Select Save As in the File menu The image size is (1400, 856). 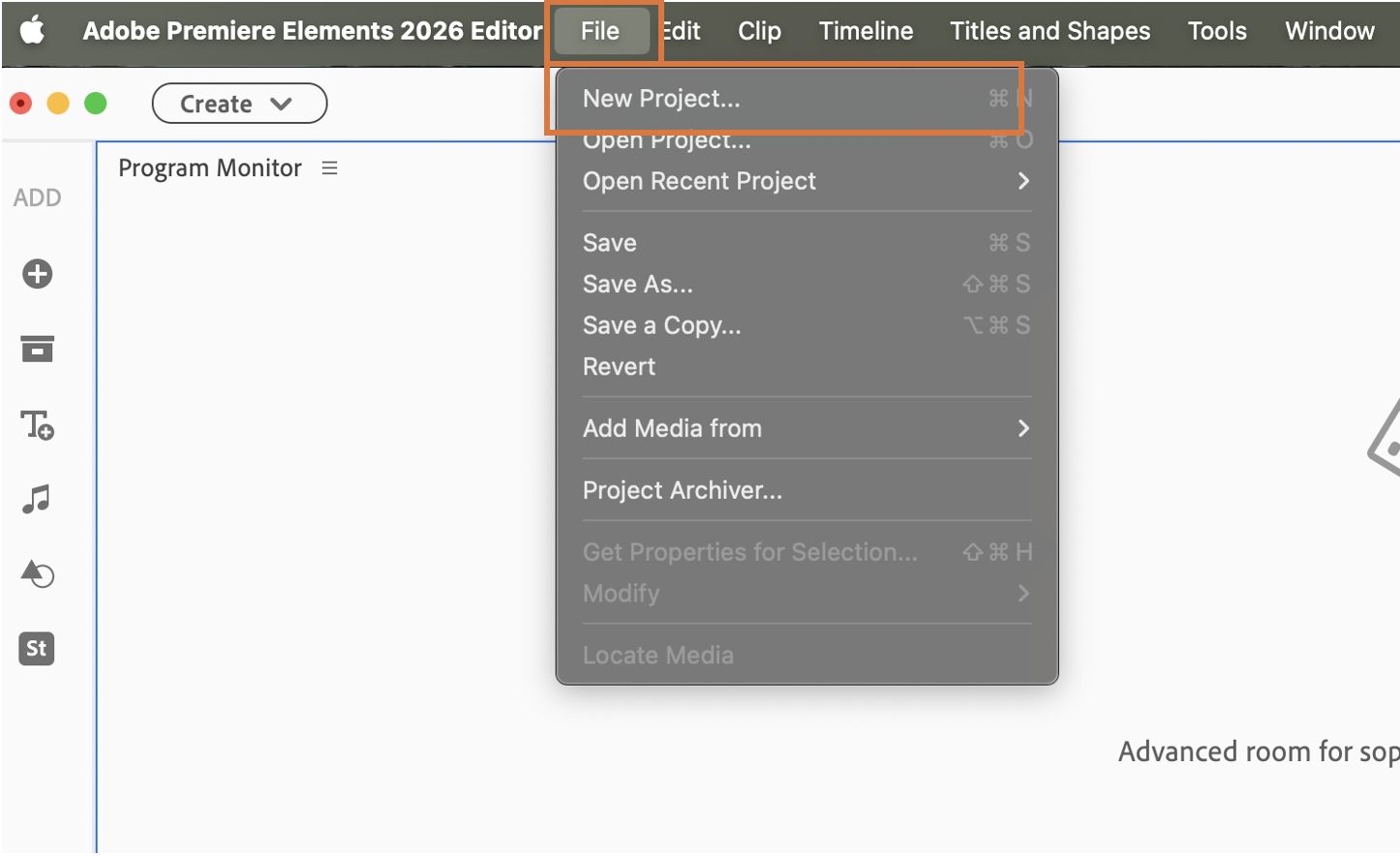pyautogui.click(x=638, y=285)
